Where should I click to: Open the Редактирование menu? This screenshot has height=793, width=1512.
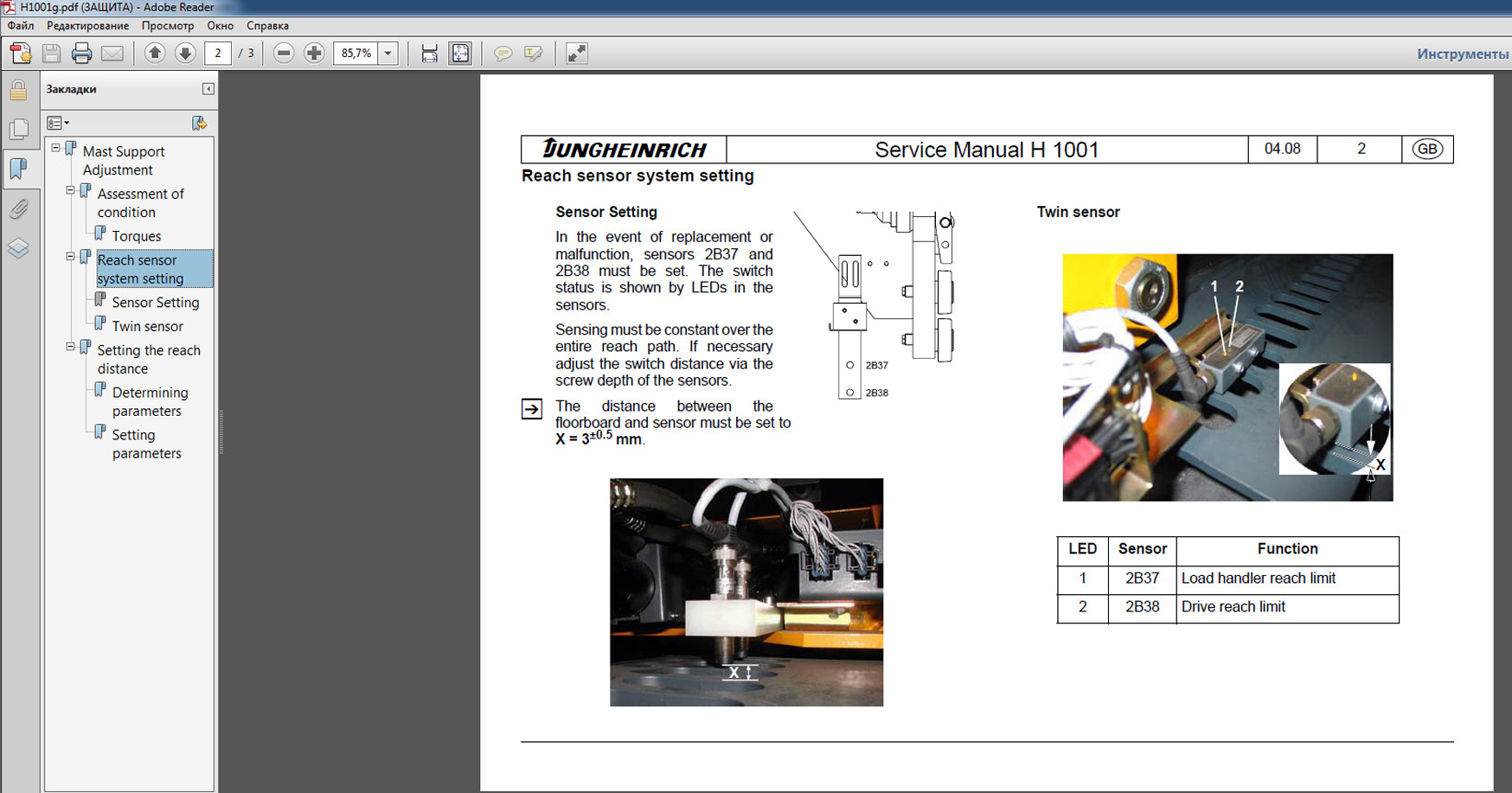87,26
